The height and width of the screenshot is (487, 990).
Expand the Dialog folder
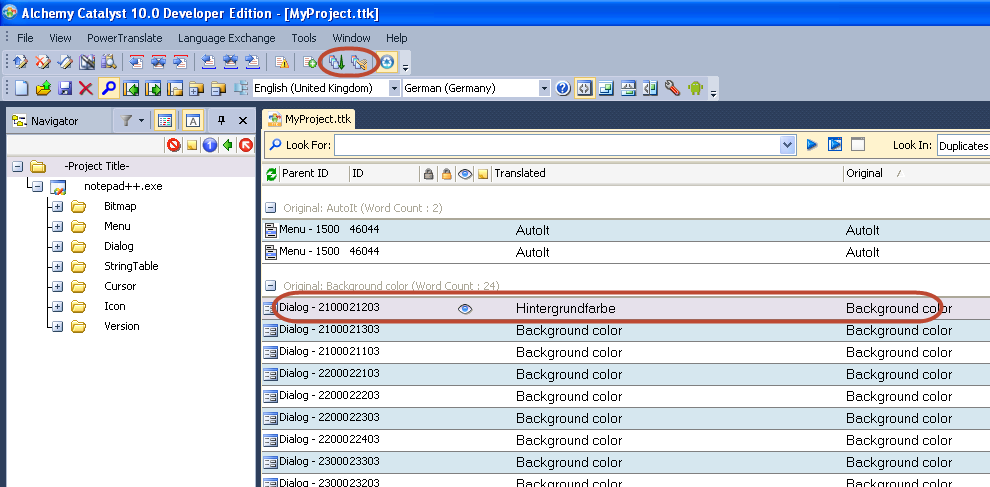(57, 246)
